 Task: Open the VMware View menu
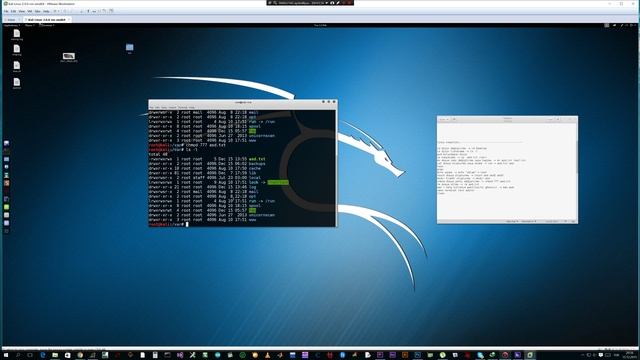(x=22, y=11)
